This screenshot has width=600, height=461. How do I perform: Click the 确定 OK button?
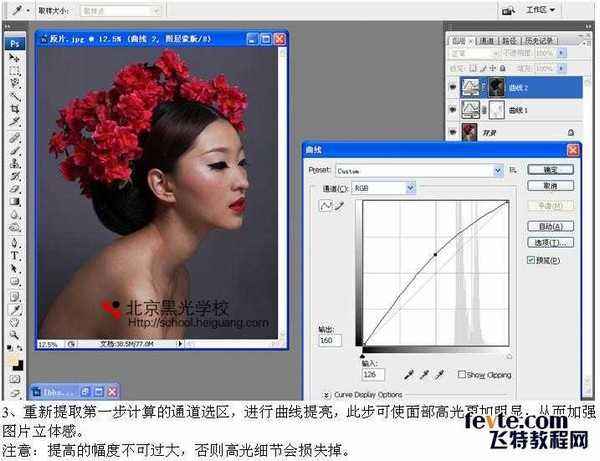pos(551,170)
